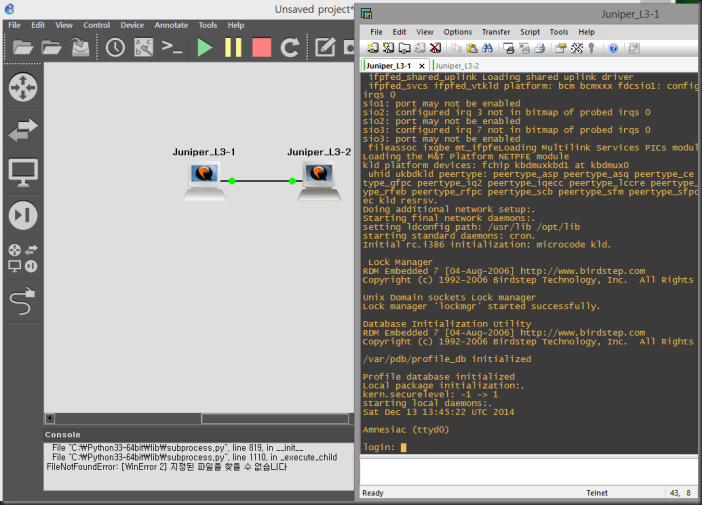Switch to Juniper_L3-2 session tab

coord(457,66)
